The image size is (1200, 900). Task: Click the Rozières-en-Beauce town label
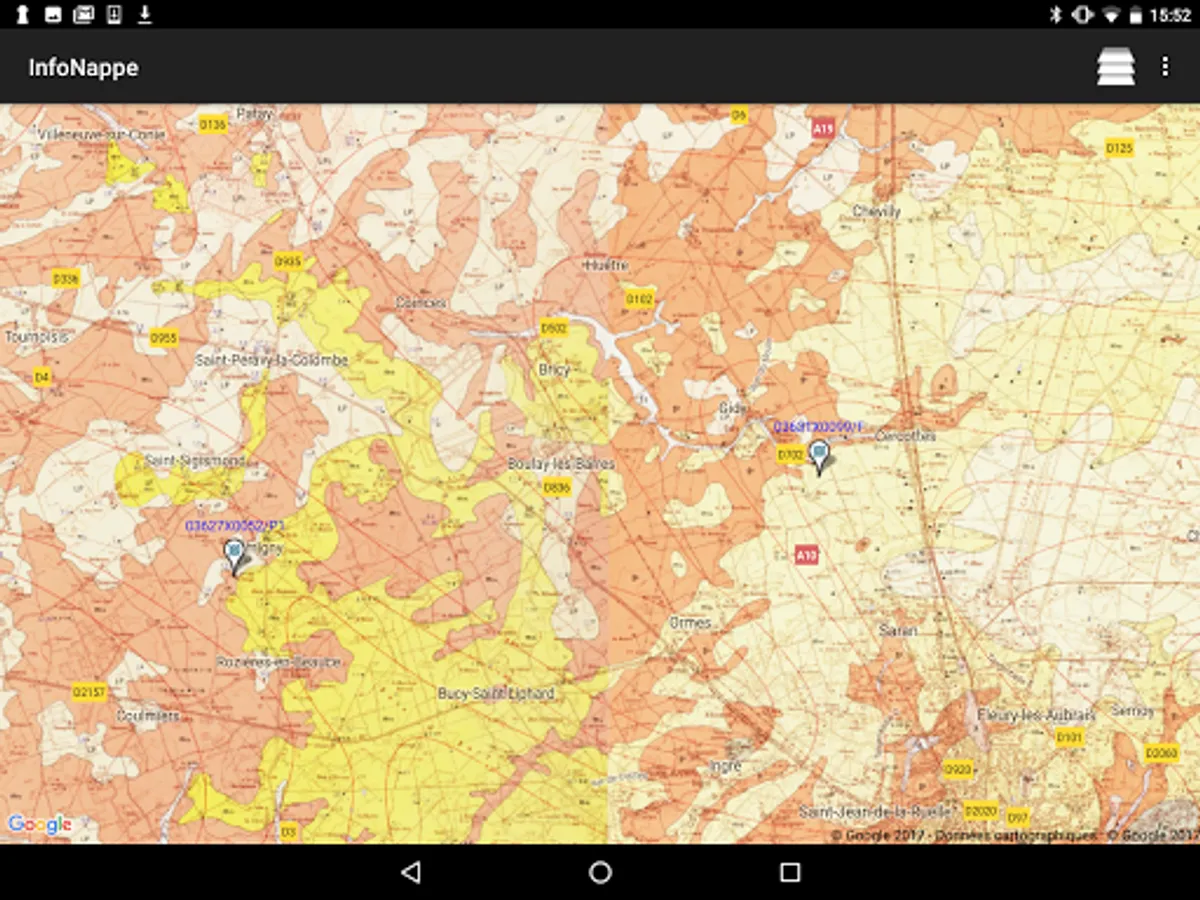[x=279, y=662]
